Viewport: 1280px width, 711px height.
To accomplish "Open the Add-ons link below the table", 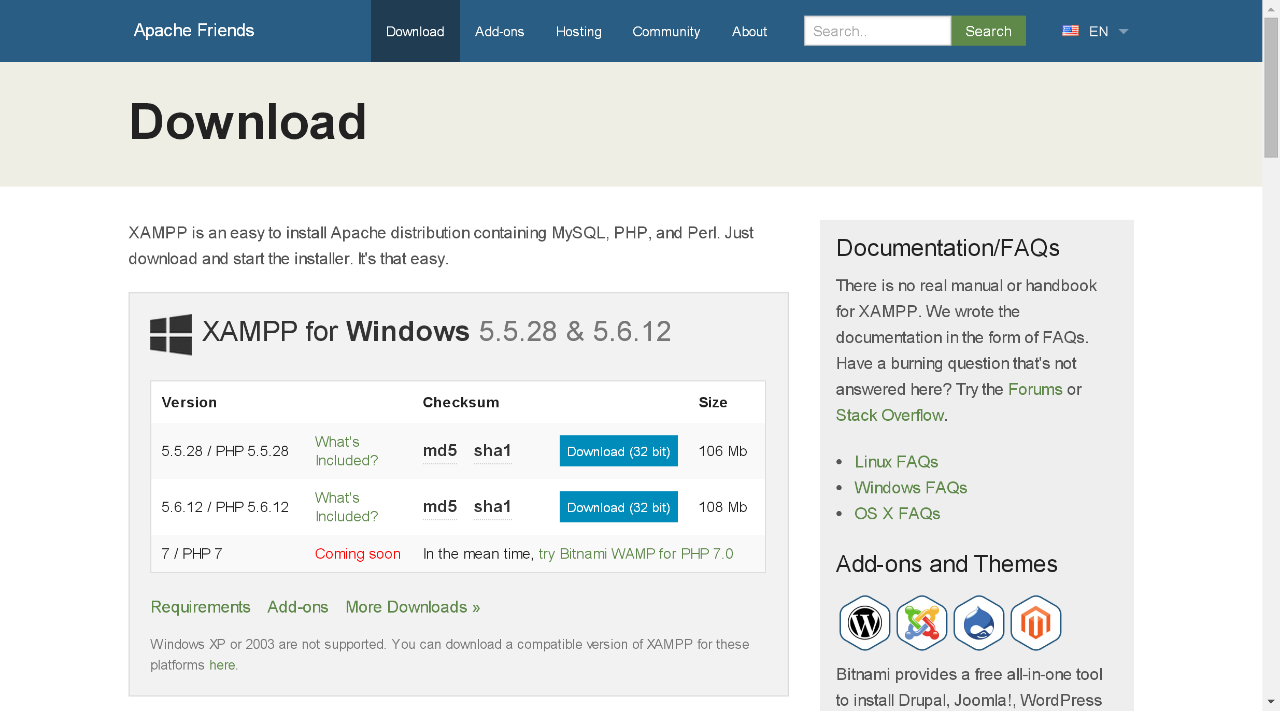I will tap(298, 607).
